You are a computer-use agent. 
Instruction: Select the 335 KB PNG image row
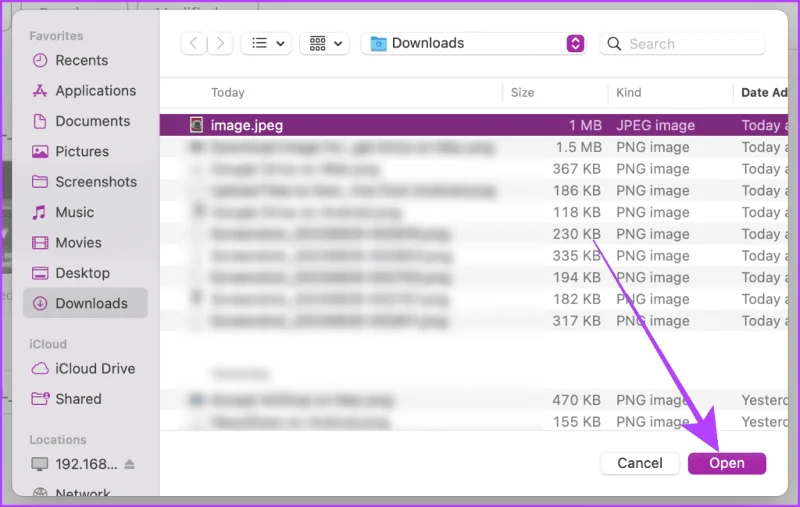point(473,256)
